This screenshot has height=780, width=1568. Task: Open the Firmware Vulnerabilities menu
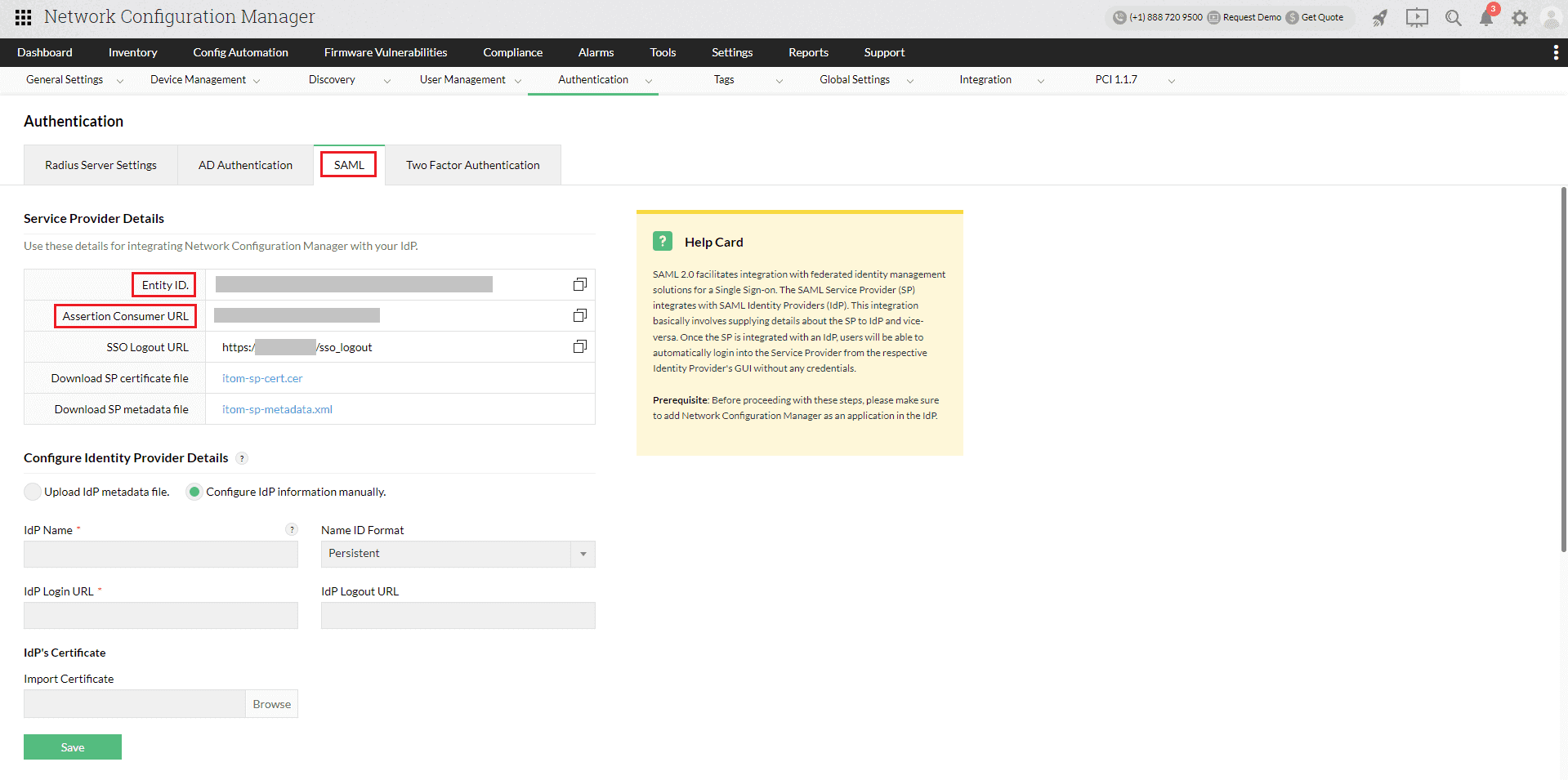coord(386,52)
